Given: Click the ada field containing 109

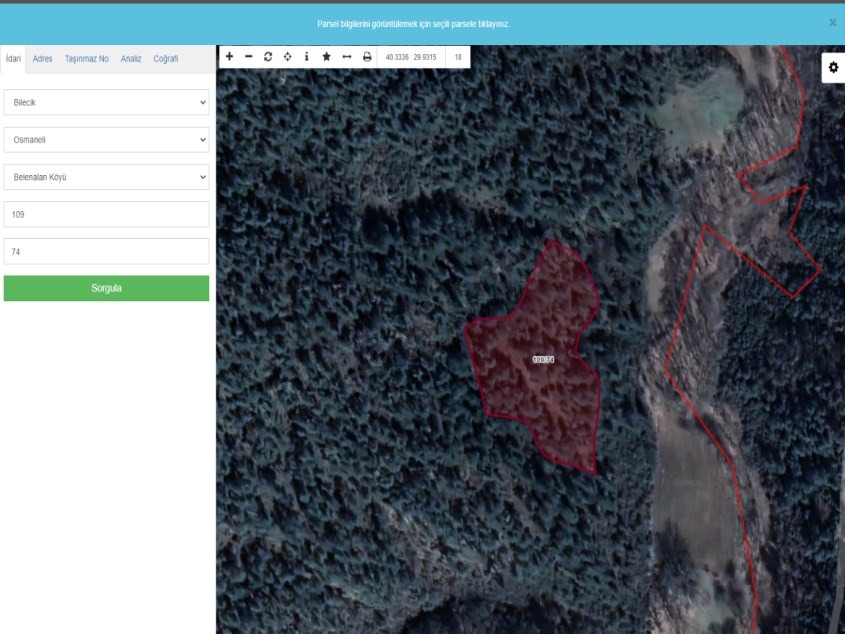Looking at the screenshot, I should pyautogui.click(x=106, y=214).
